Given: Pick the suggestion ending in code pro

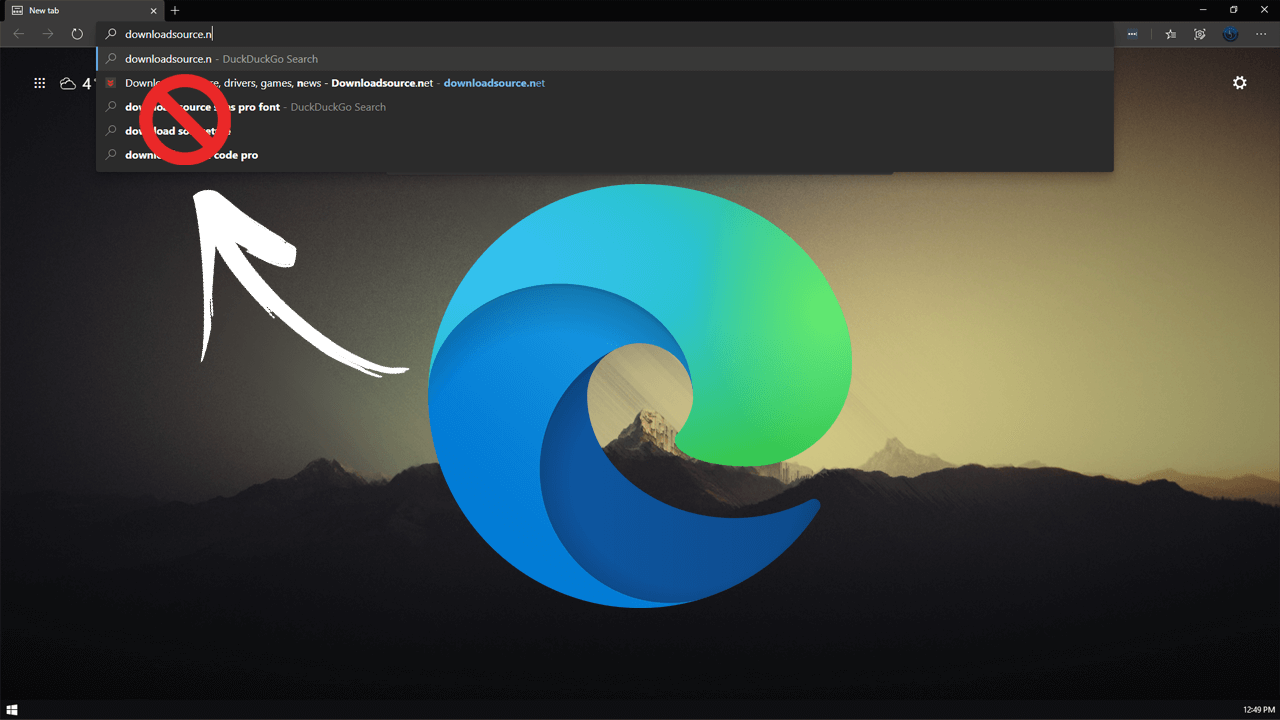Looking at the screenshot, I should click(x=605, y=155).
